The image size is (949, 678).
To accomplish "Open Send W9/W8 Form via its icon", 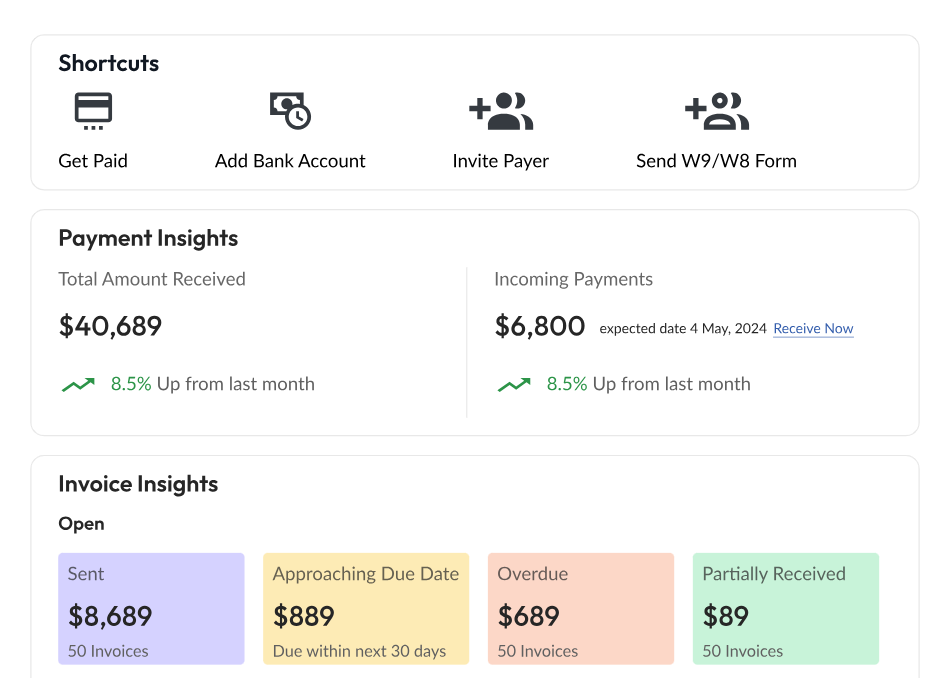I will click(716, 110).
